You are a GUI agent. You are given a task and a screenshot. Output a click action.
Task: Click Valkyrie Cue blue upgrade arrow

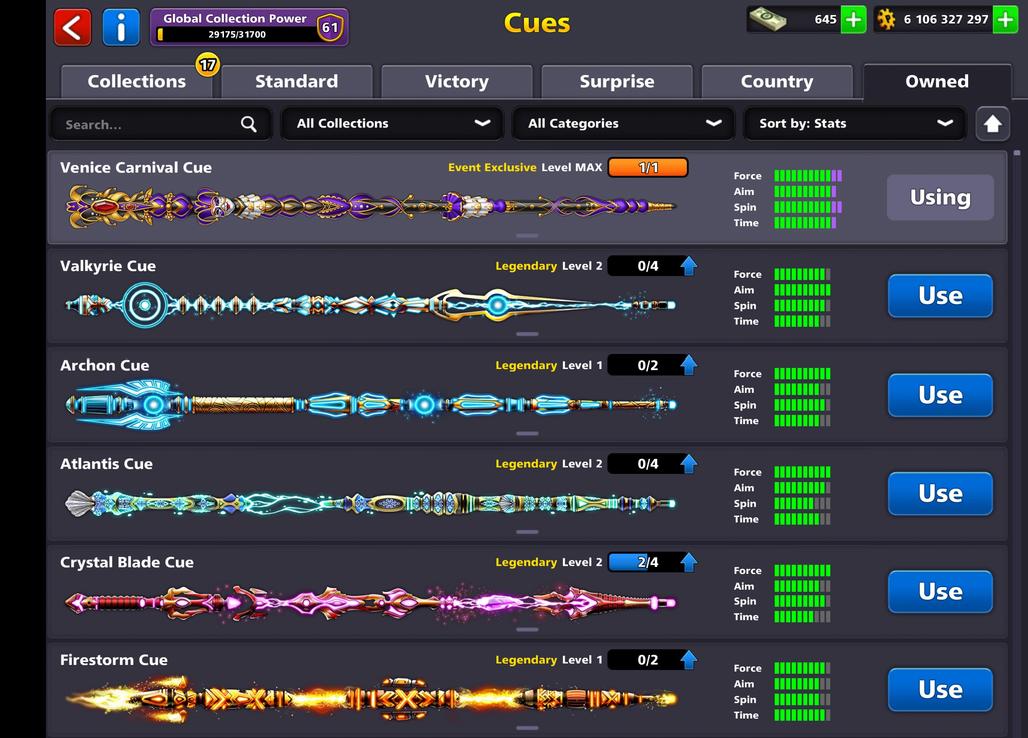[x=689, y=266]
